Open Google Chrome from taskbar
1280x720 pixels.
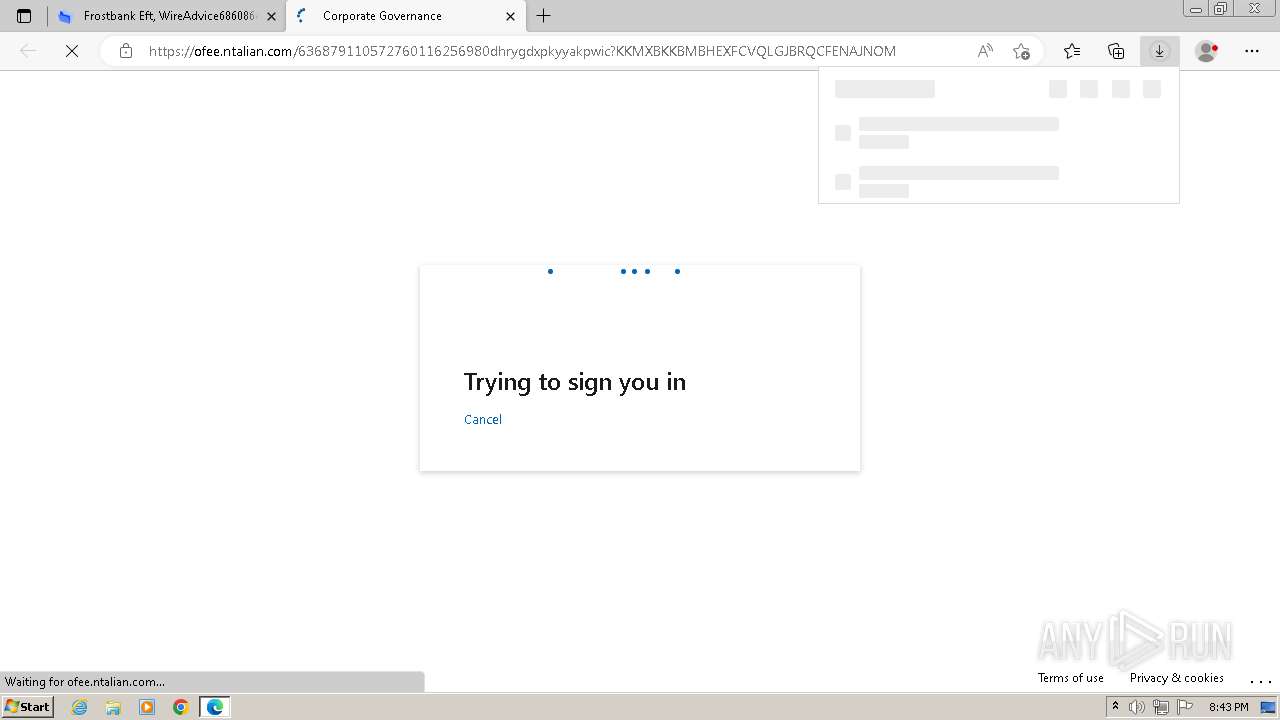pos(181,707)
